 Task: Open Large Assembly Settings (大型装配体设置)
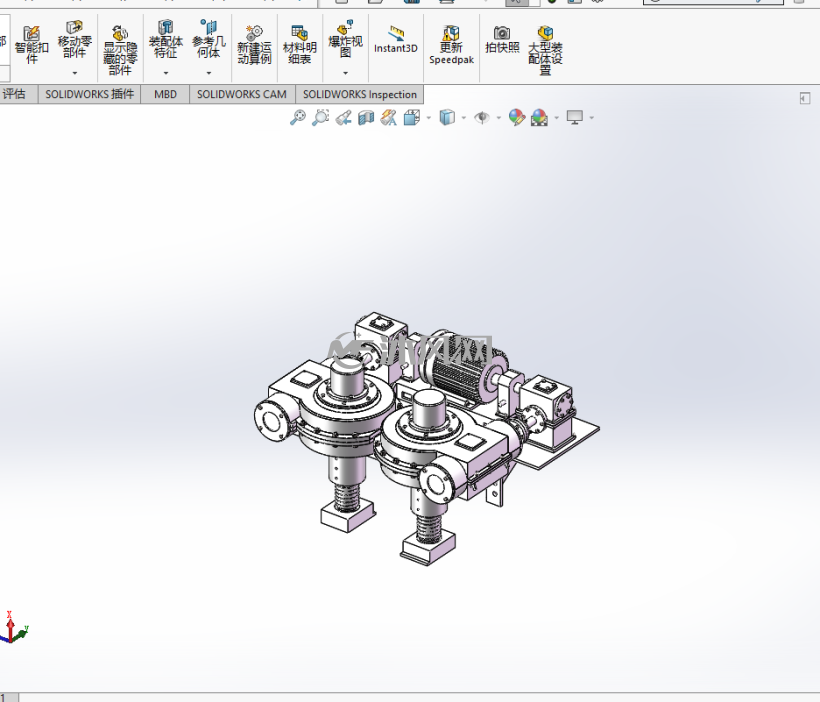pyautogui.click(x=545, y=50)
